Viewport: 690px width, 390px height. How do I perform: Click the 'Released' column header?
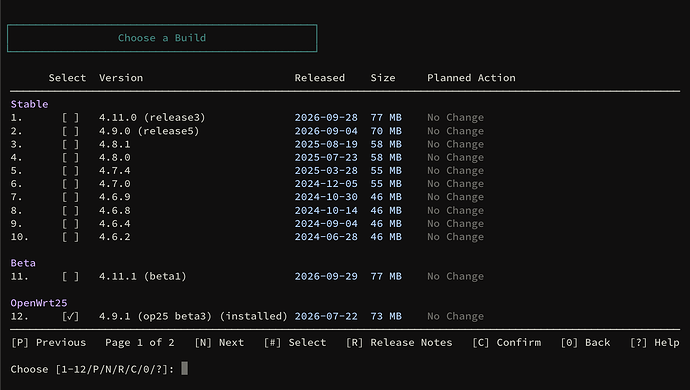pos(319,78)
